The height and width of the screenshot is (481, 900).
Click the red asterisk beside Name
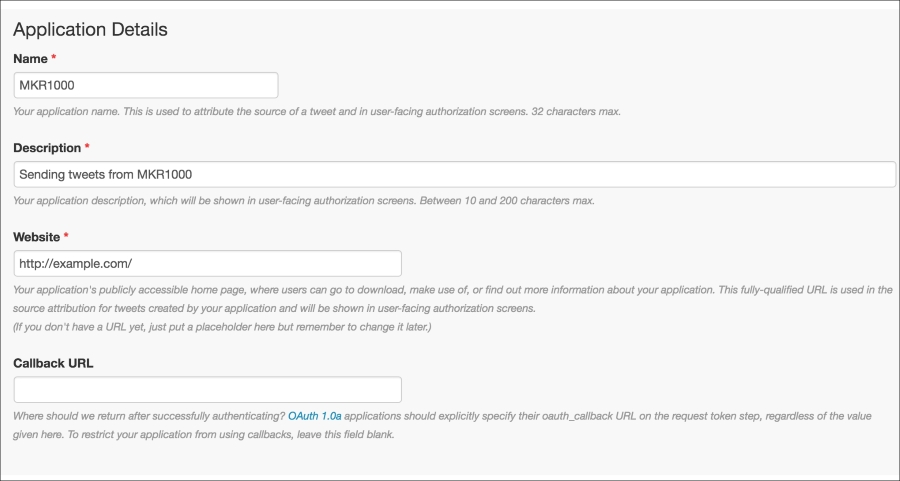(54, 57)
